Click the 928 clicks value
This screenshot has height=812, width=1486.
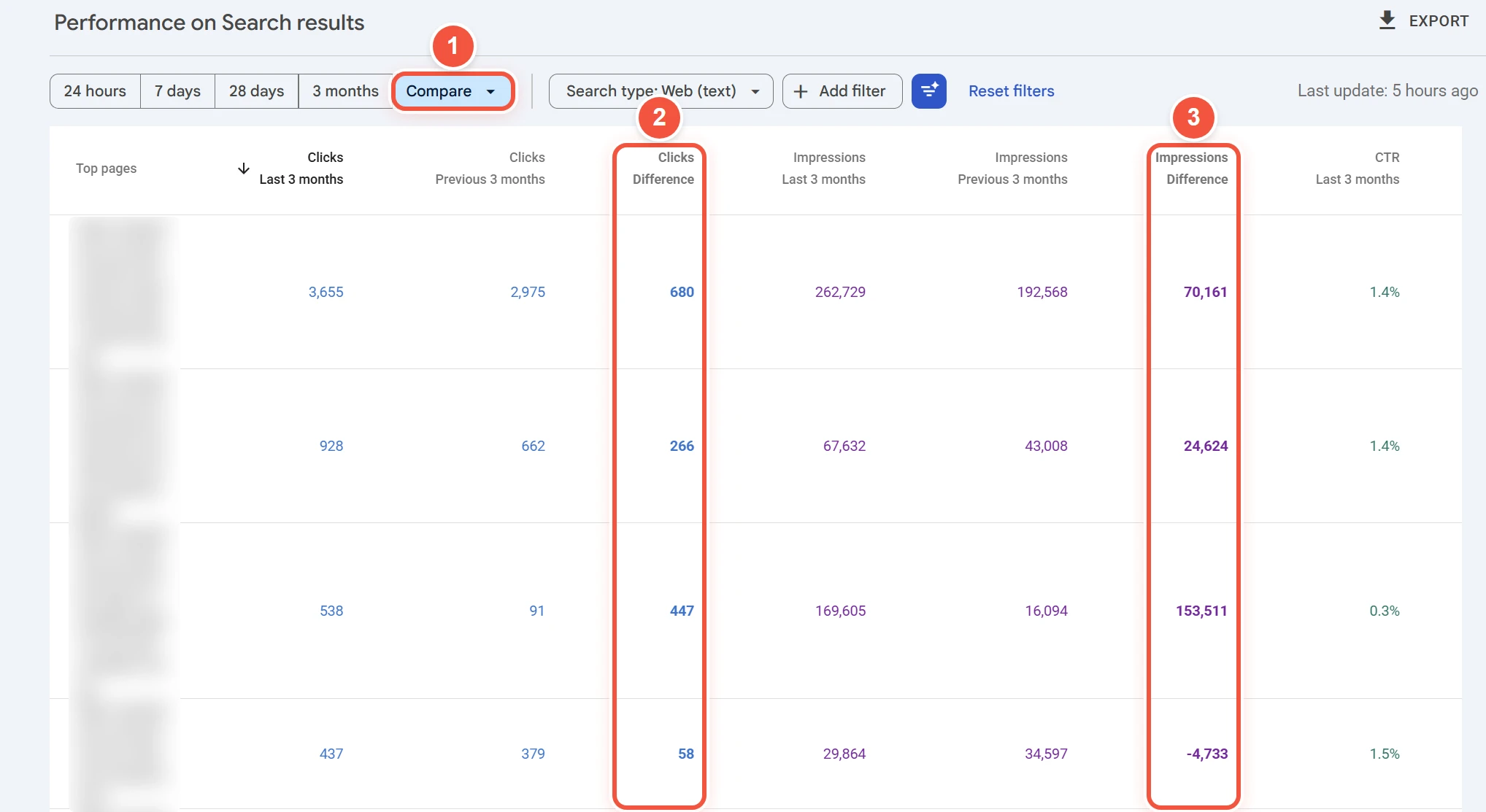coord(331,446)
